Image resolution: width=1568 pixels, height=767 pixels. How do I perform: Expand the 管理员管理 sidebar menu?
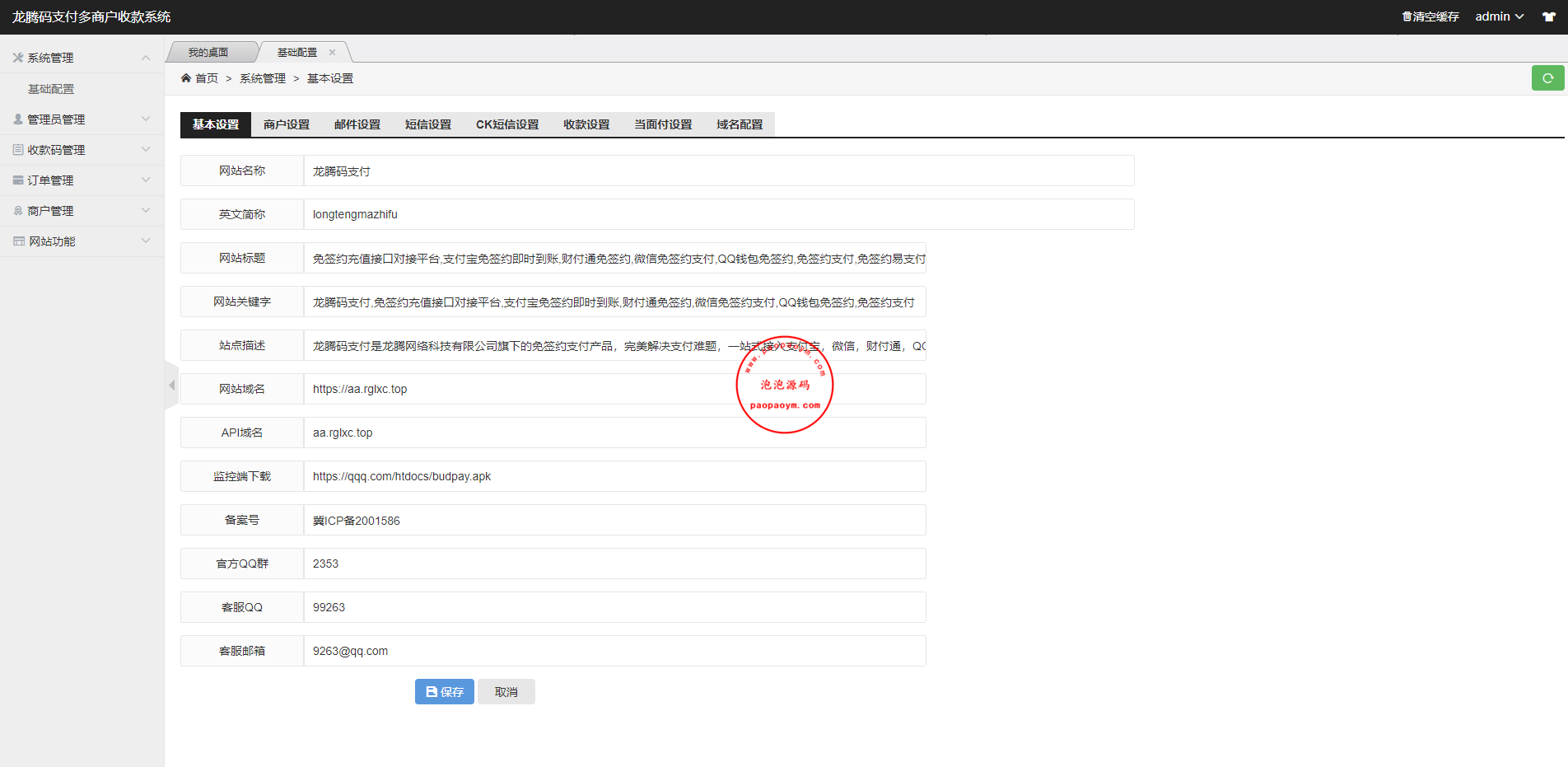pyautogui.click(x=82, y=119)
